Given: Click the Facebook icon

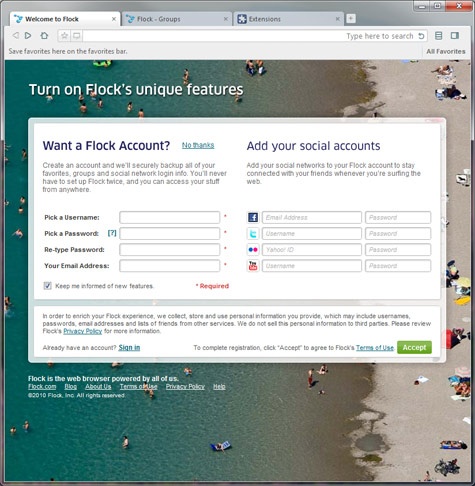Looking at the screenshot, I should [253, 217].
